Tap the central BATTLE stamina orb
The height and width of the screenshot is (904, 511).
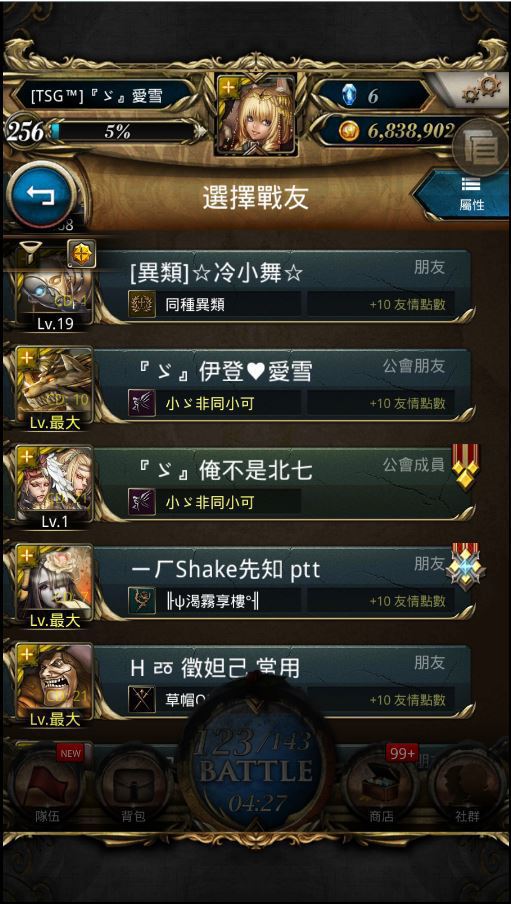(x=257, y=761)
